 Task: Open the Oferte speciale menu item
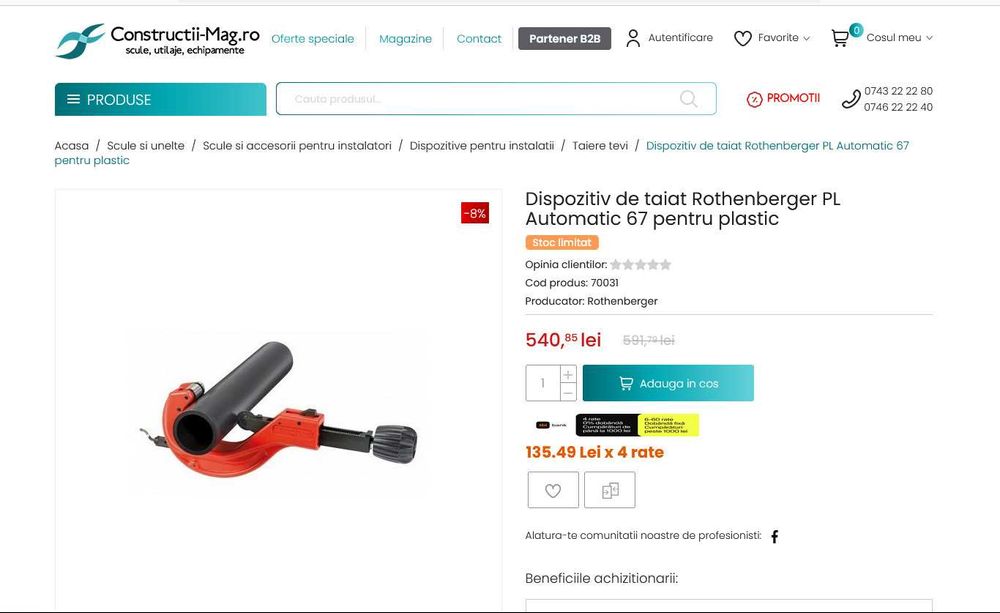(x=312, y=39)
